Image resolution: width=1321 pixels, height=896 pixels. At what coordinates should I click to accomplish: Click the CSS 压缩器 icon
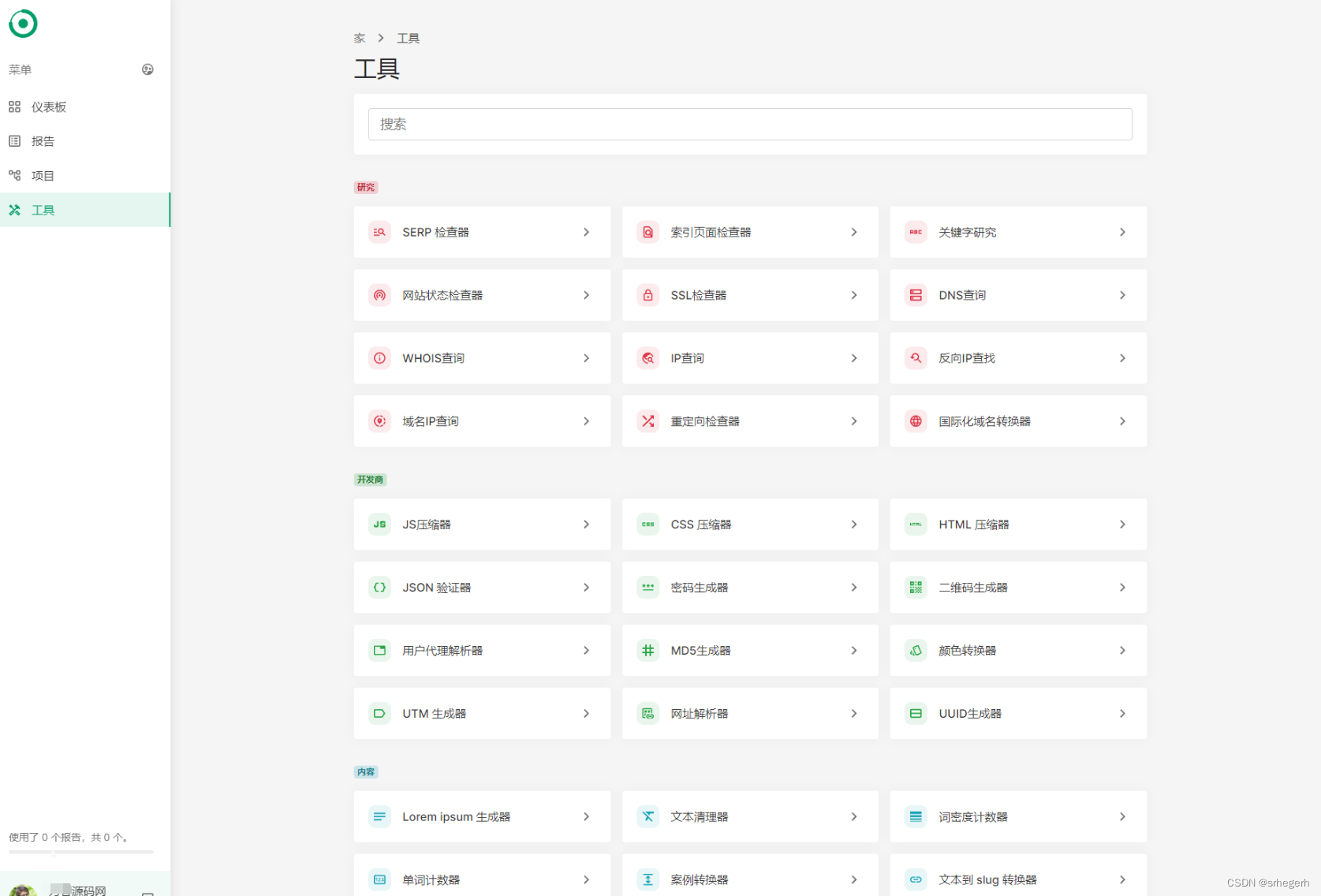pos(647,525)
